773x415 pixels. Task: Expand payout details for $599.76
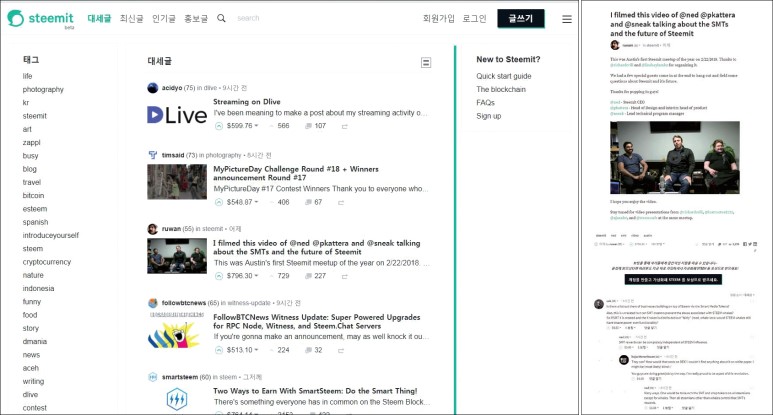click(257, 126)
